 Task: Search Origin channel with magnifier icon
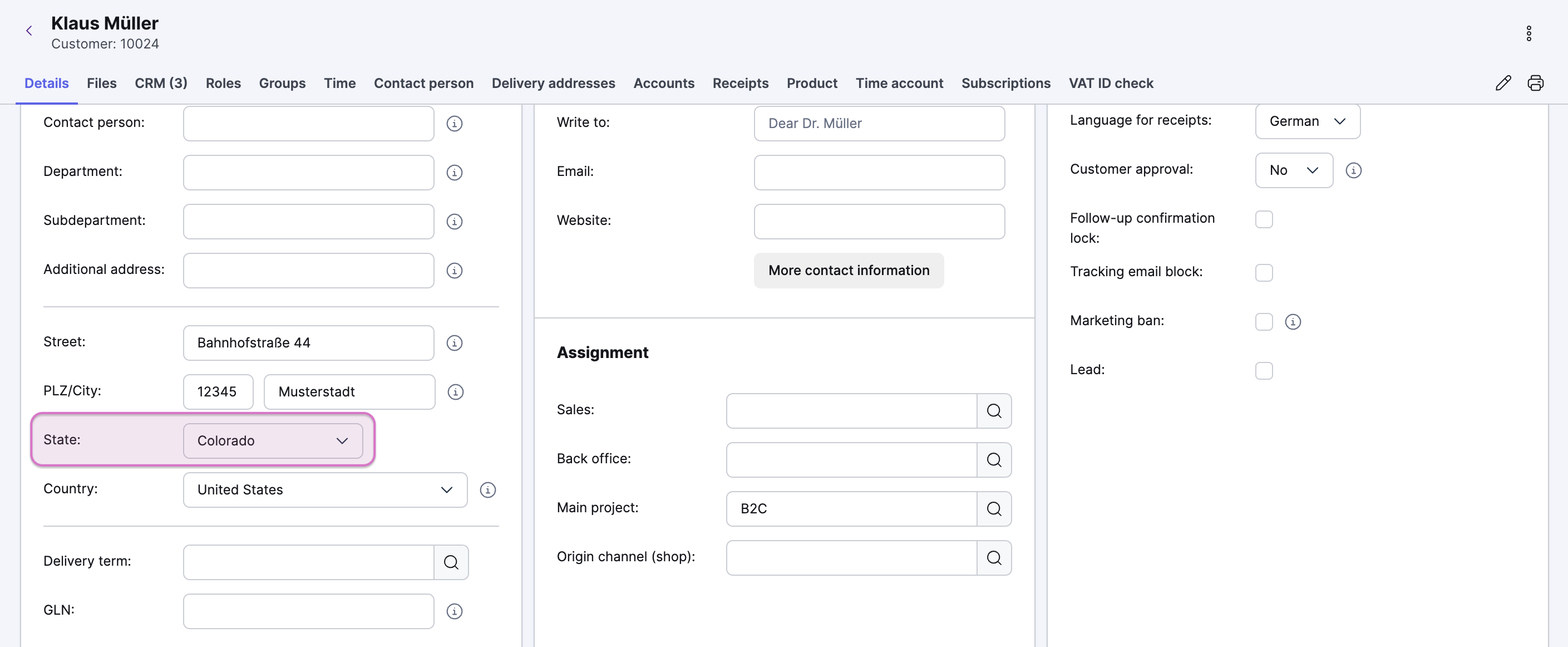click(994, 558)
